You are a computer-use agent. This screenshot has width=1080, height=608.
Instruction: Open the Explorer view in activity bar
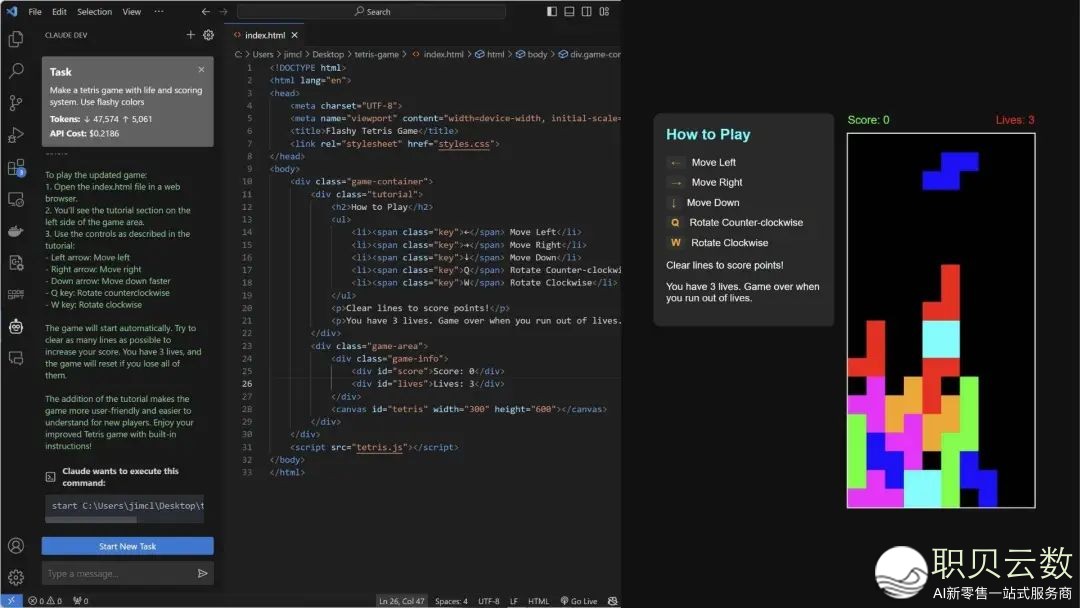(15, 39)
